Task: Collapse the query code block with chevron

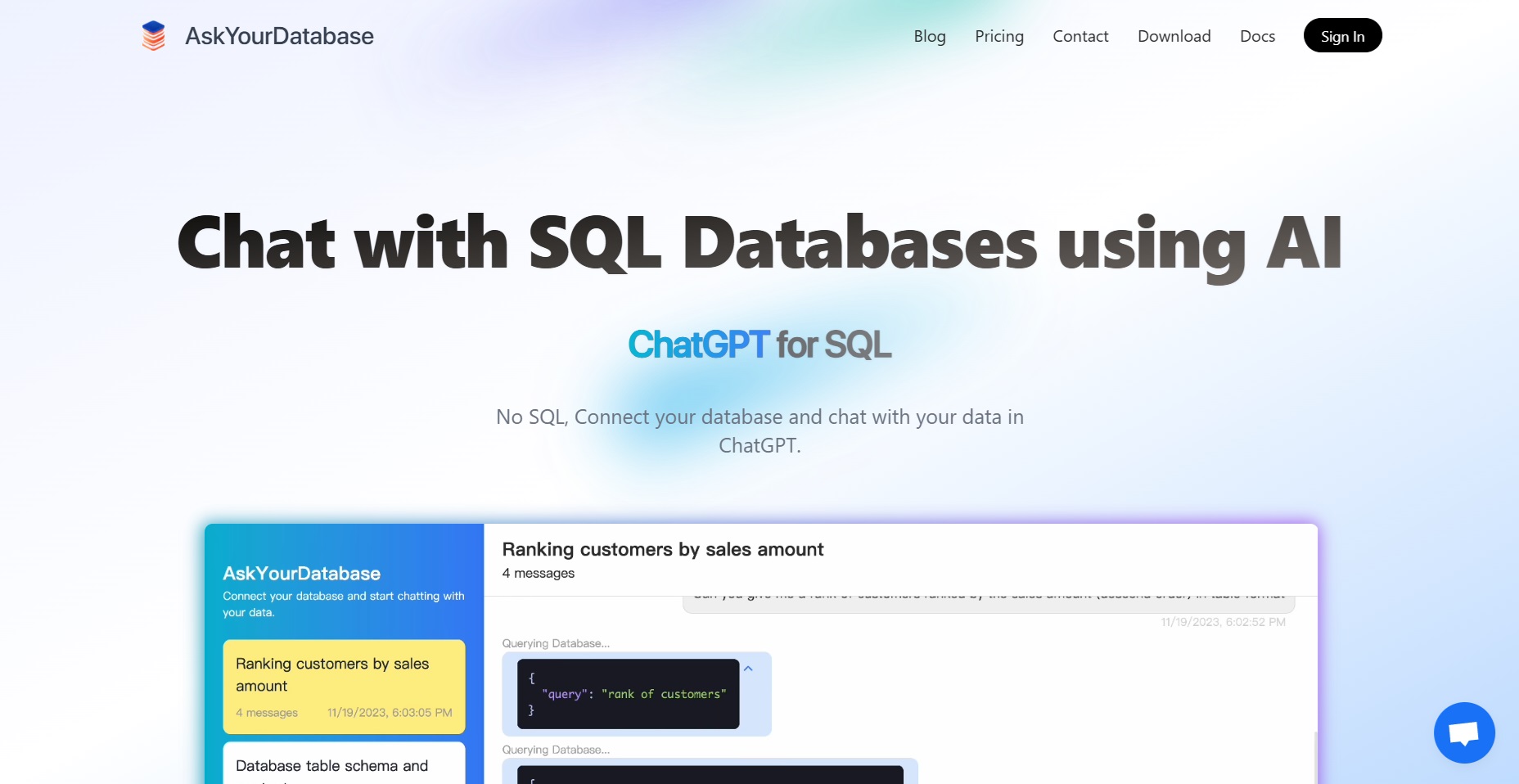Action: [x=748, y=669]
